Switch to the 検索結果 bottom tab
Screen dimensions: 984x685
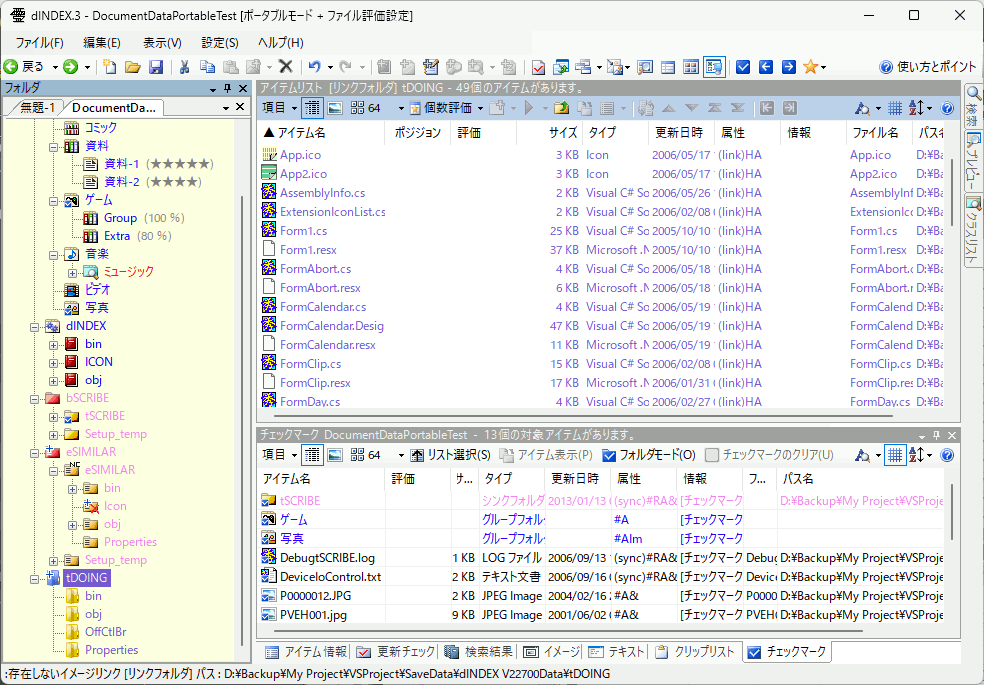(479, 652)
